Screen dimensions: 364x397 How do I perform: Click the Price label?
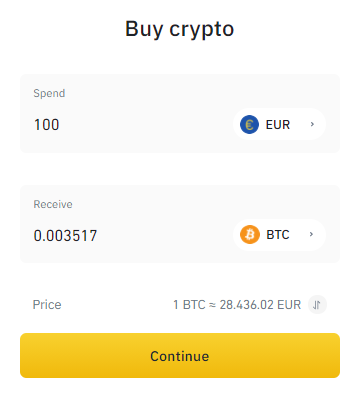tap(47, 305)
